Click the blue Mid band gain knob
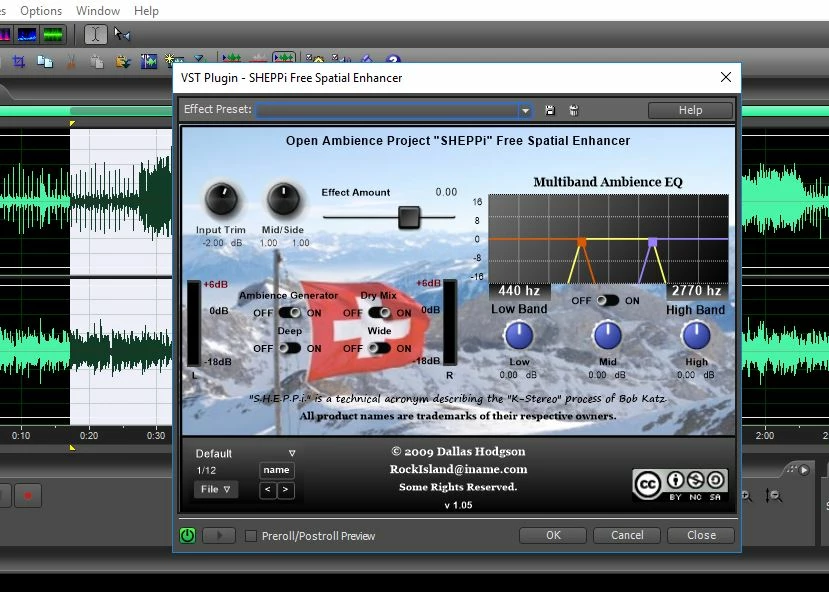 (607, 336)
